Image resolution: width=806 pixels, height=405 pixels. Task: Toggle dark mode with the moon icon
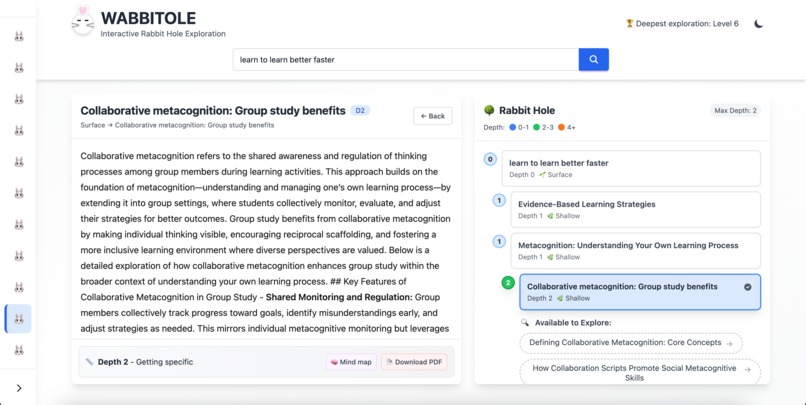coord(758,24)
